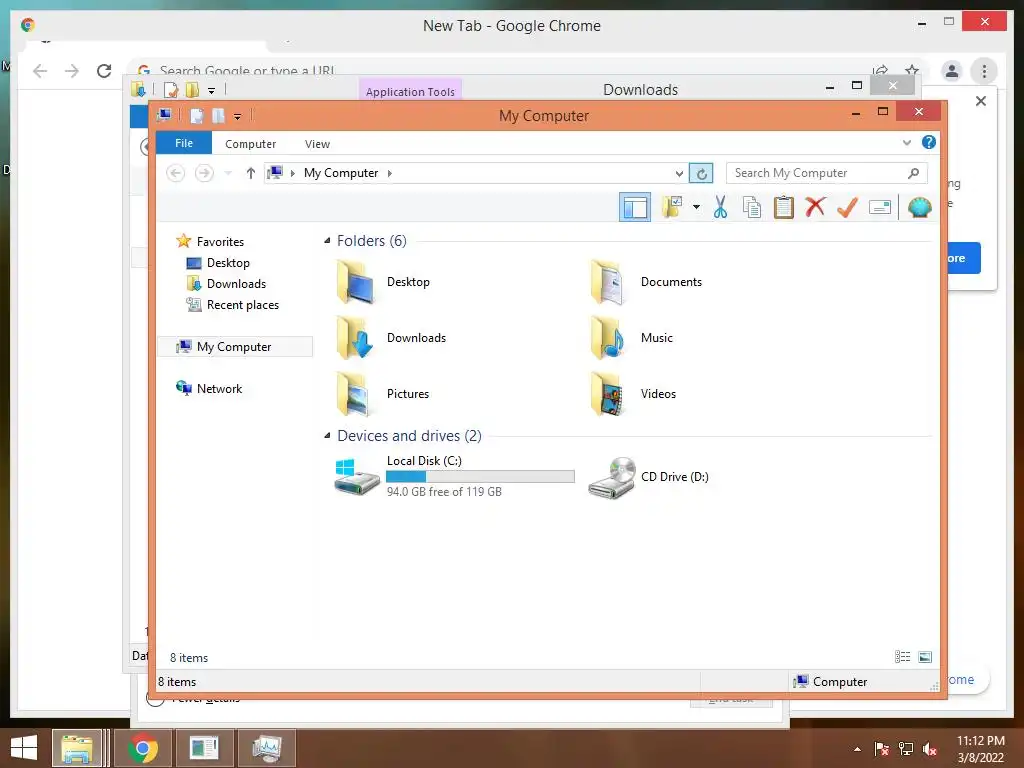
Task: Bookmark this tab with the star icon
Action: click(x=912, y=70)
